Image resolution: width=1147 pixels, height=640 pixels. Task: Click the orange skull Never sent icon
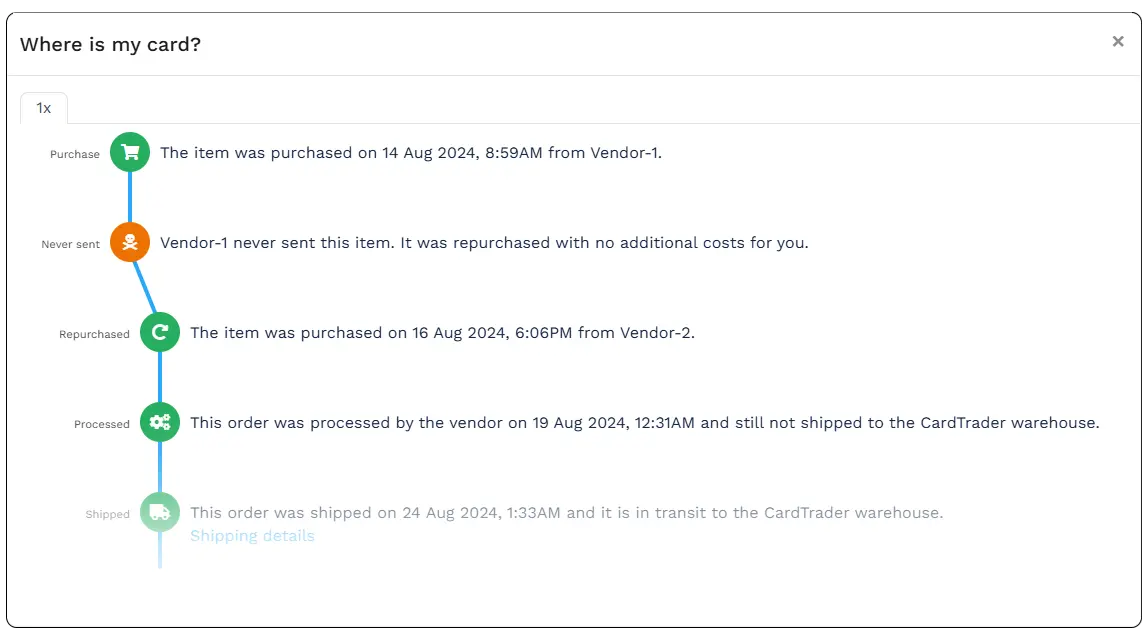pyautogui.click(x=130, y=242)
